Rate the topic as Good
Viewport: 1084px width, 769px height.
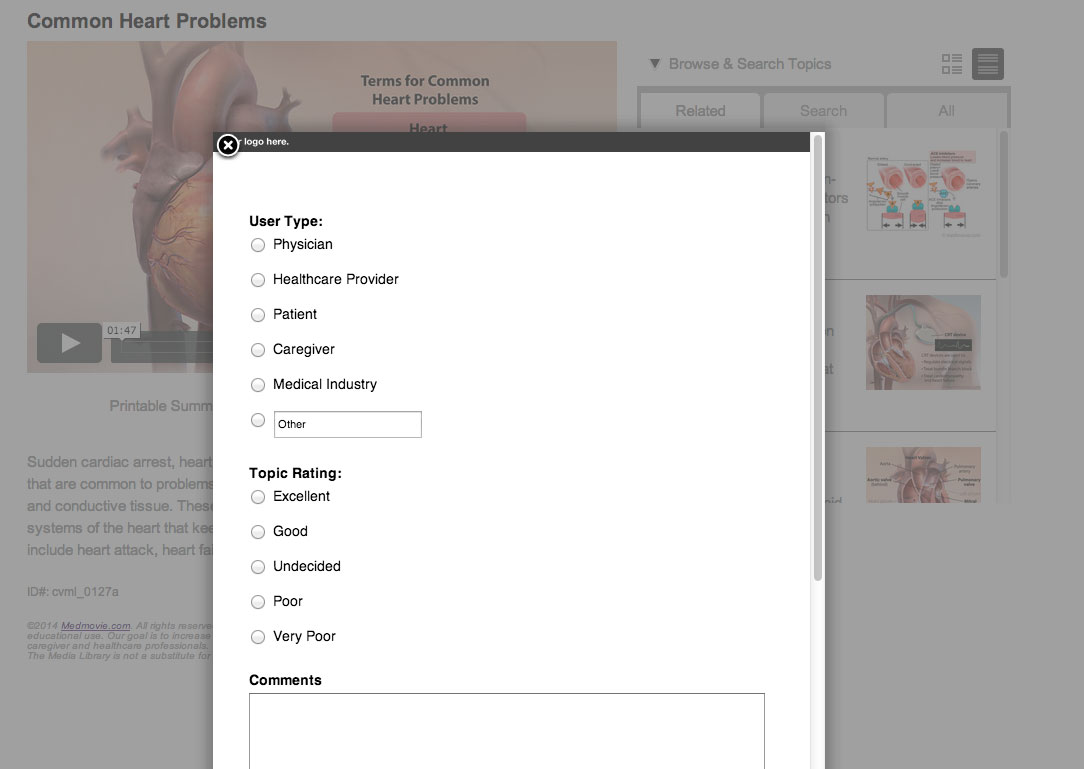(258, 532)
